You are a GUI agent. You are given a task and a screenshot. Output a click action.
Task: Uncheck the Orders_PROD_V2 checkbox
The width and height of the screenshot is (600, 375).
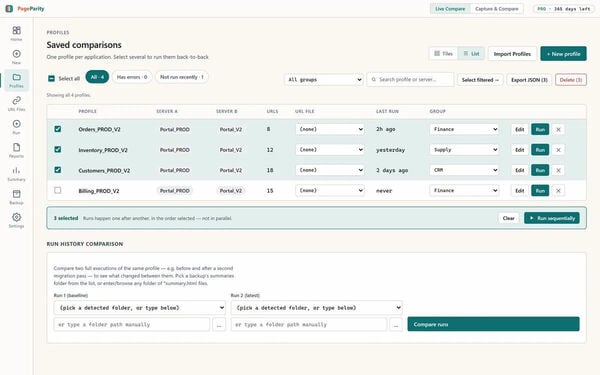57,129
